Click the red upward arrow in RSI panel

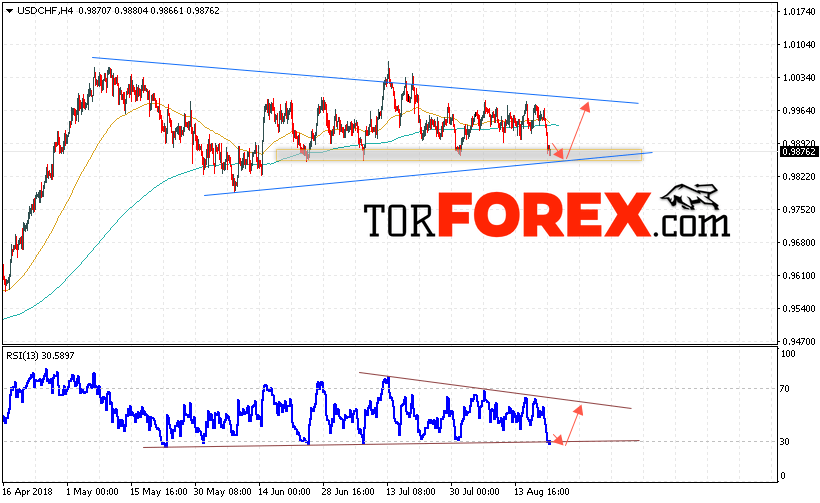coord(574,425)
